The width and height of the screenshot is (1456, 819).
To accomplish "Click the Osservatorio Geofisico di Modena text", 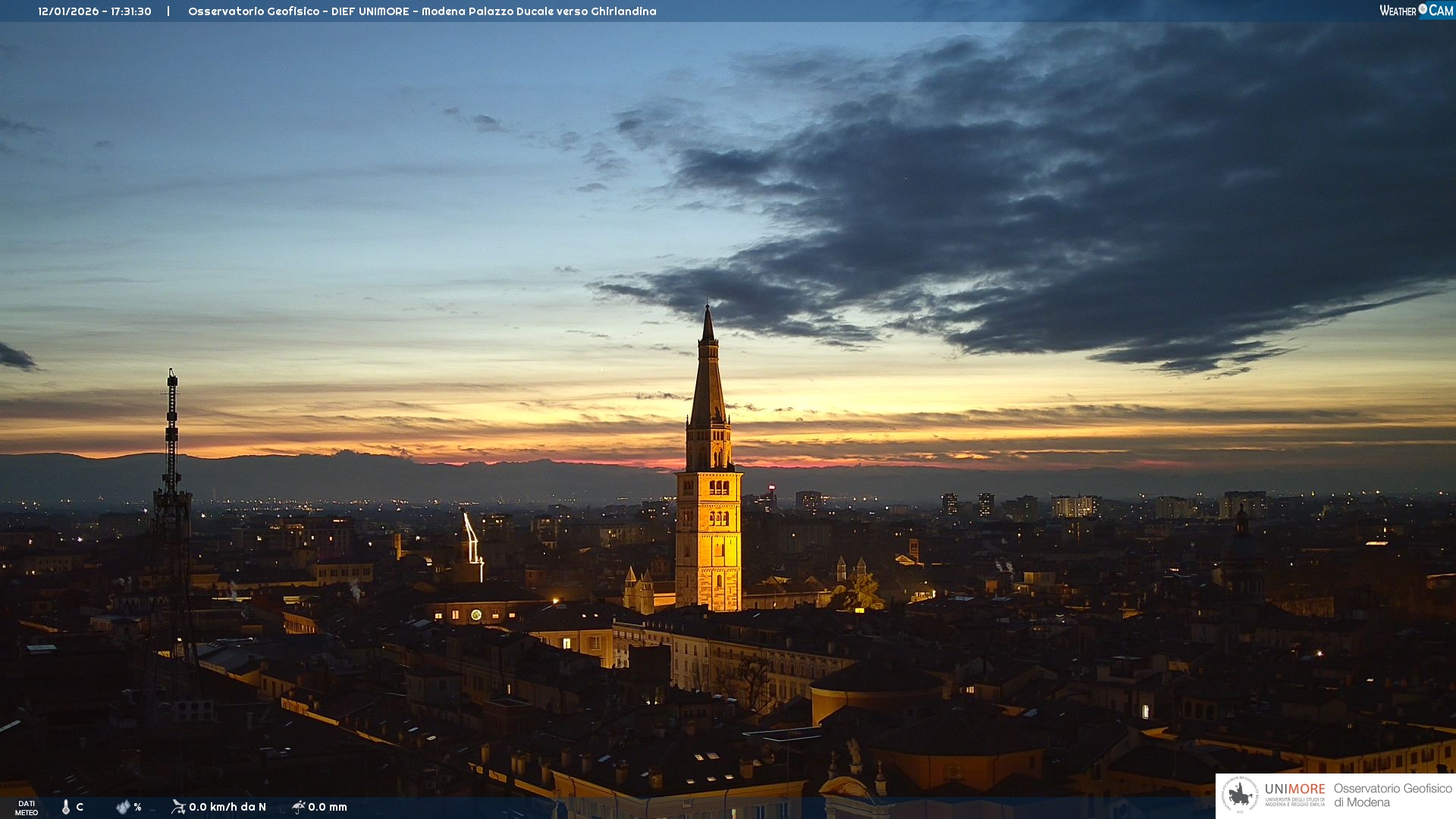I will pyautogui.click(x=1392, y=795).
